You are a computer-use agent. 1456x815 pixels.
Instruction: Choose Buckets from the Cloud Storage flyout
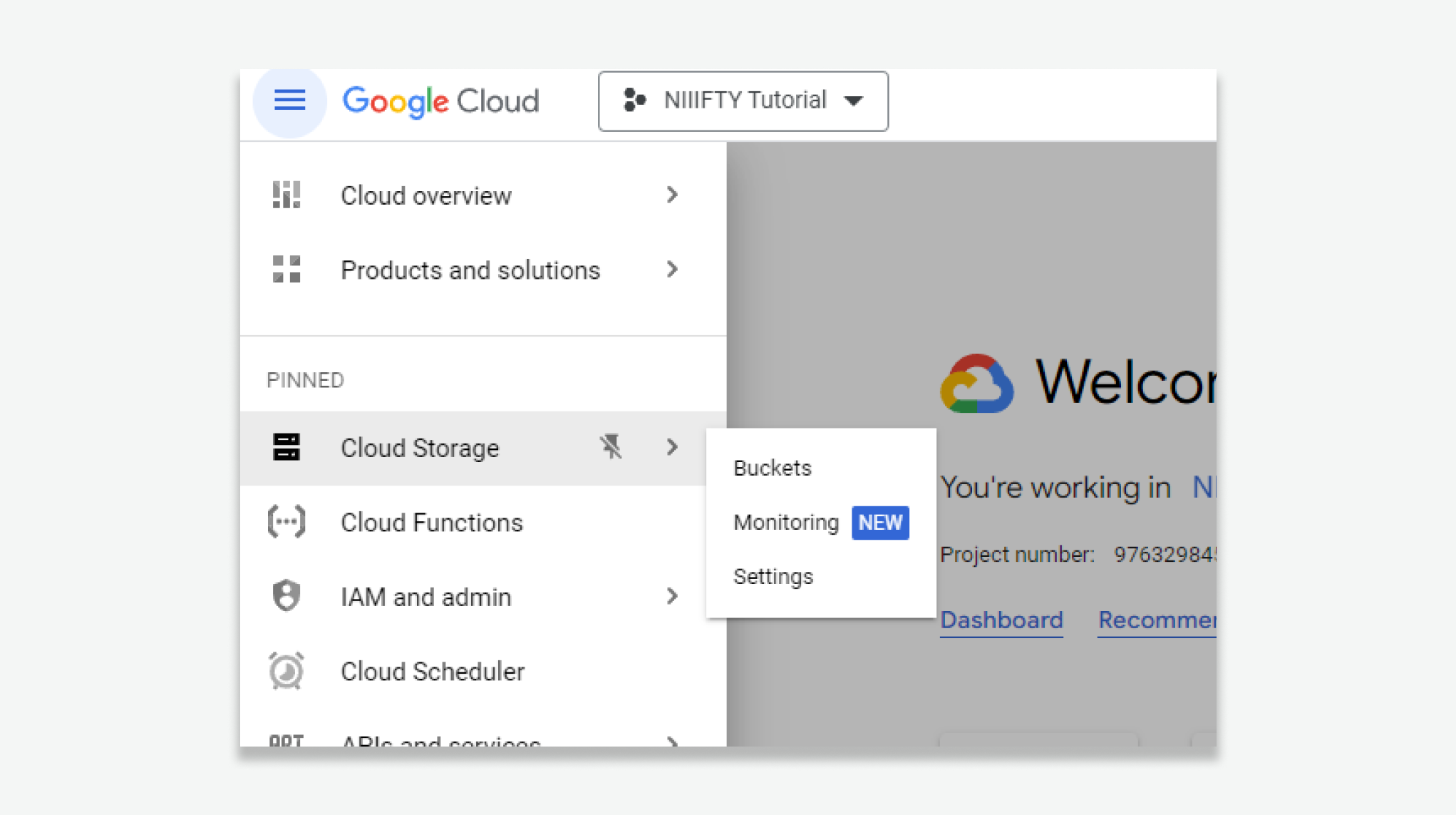coord(773,468)
